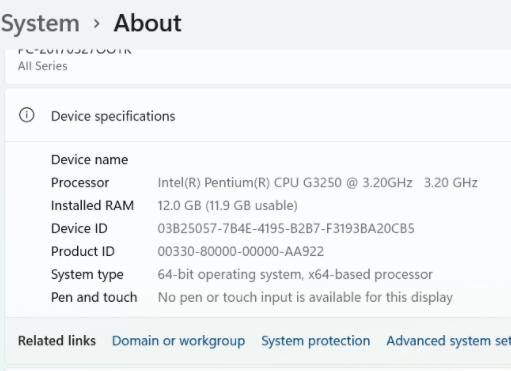Open the System protection link
The height and width of the screenshot is (371, 511).
(x=316, y=341)
